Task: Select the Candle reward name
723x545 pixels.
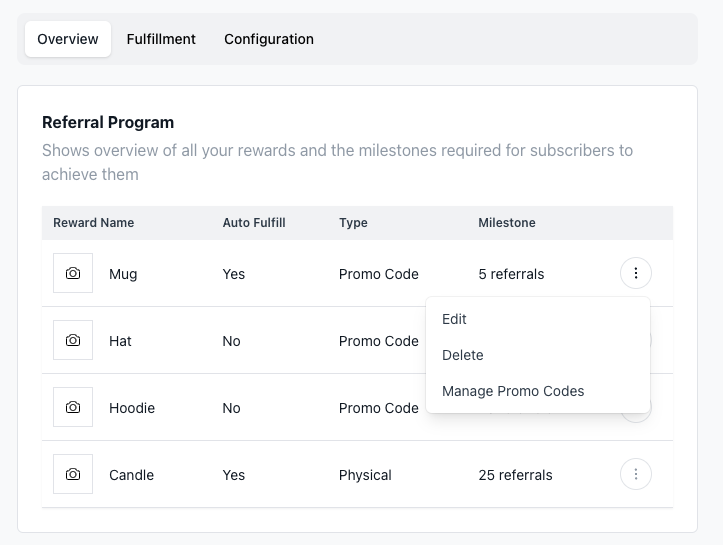Action: coord(131,475)
